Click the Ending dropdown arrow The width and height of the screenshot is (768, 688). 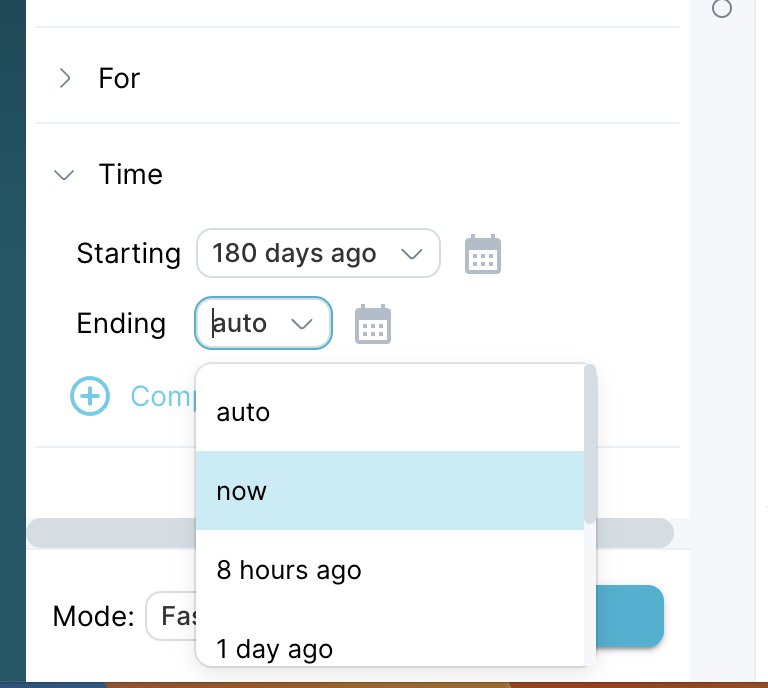302,324
